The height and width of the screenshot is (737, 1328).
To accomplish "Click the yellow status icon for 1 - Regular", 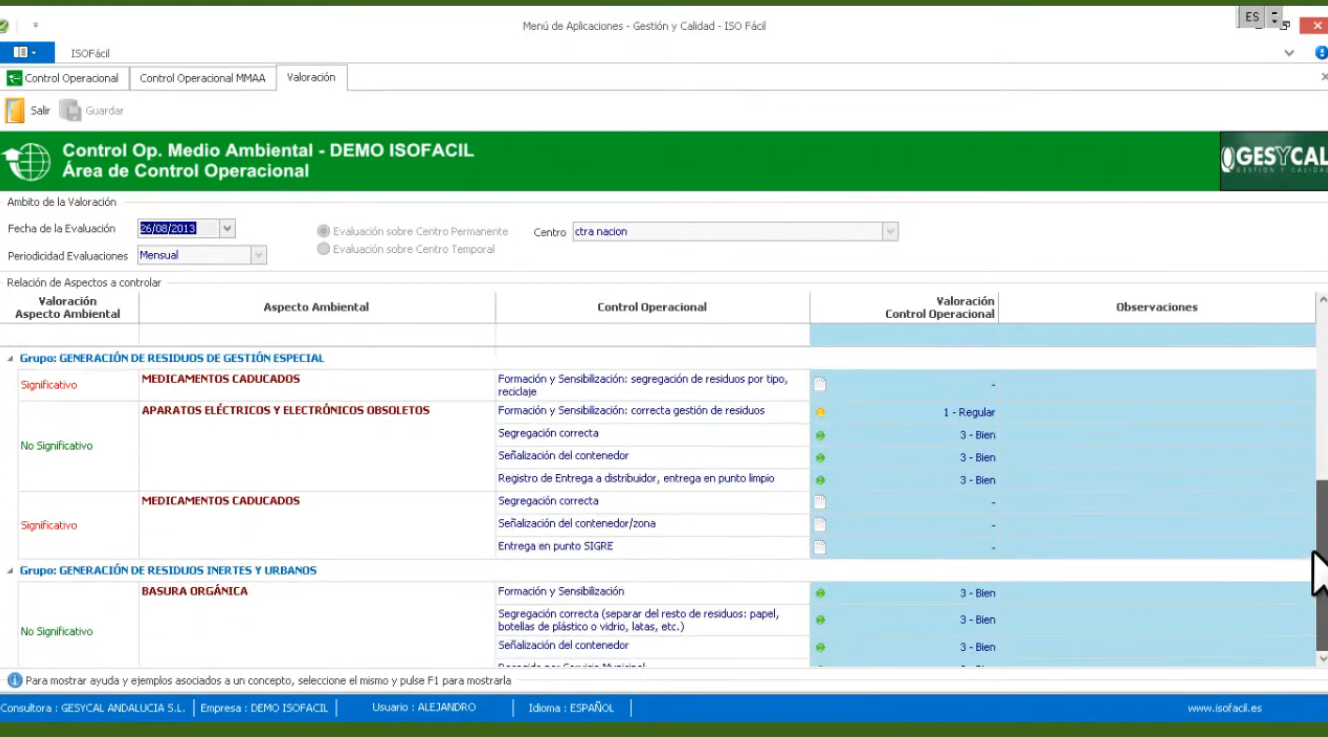I will tap(820, 412).
